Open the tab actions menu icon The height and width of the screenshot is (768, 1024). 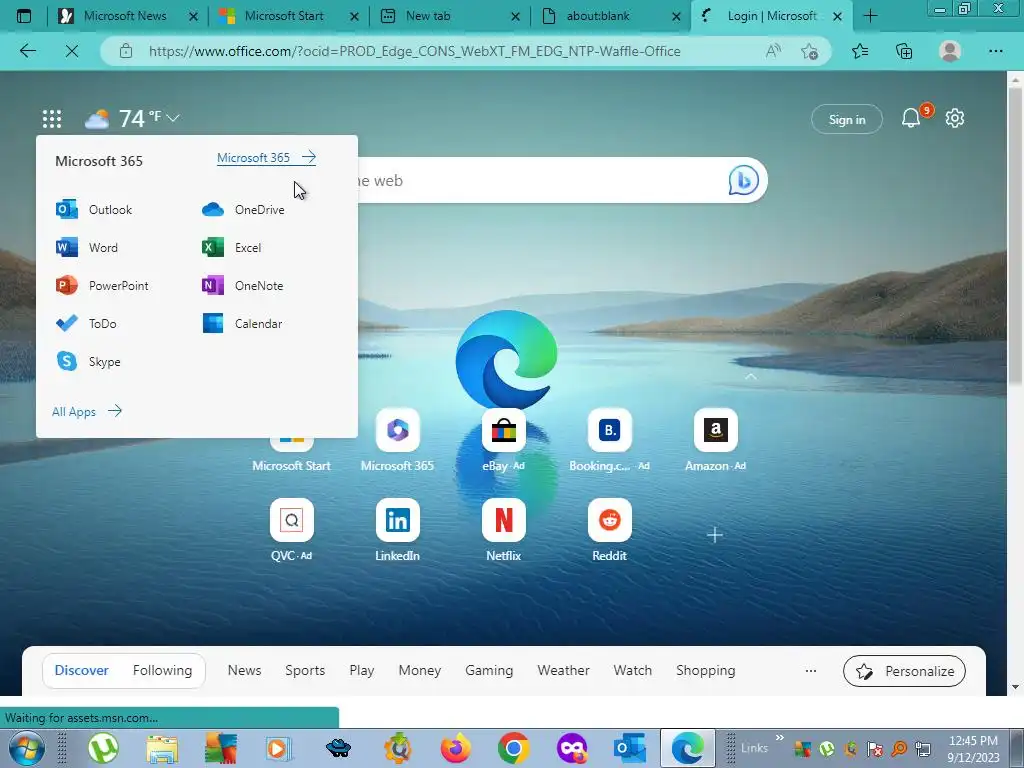coord(24,16)
